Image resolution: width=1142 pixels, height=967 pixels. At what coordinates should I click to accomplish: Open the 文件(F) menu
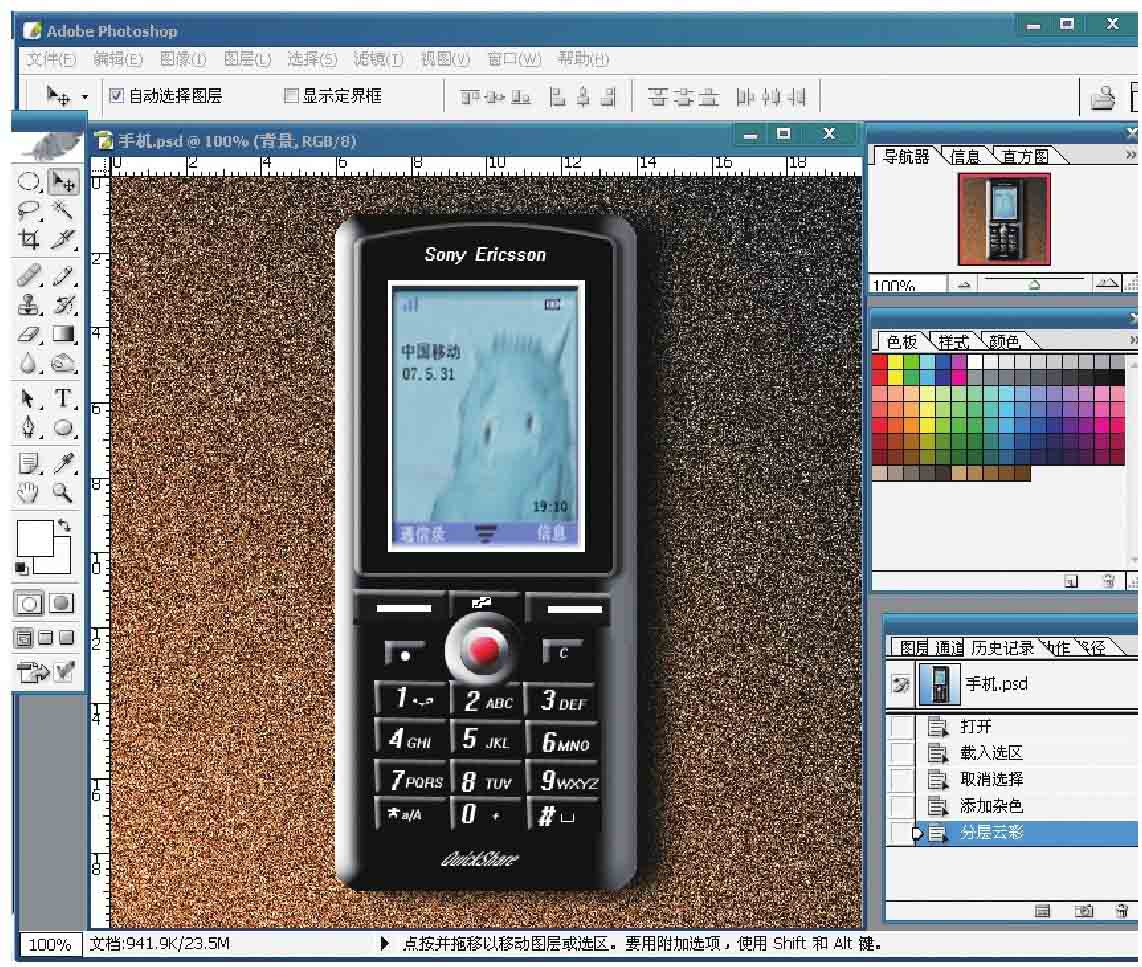tap(51, 59)
